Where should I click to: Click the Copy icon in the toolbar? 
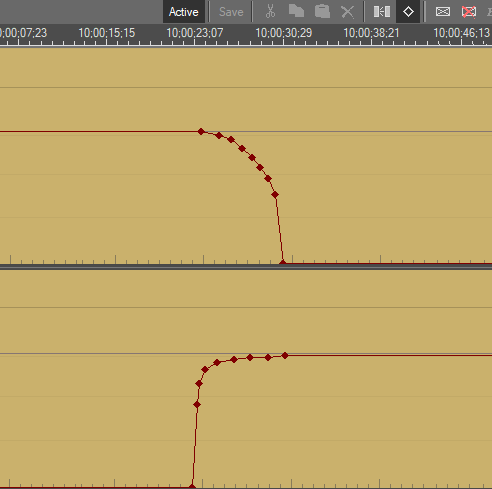pyautogui.click(x=296, y=11)
